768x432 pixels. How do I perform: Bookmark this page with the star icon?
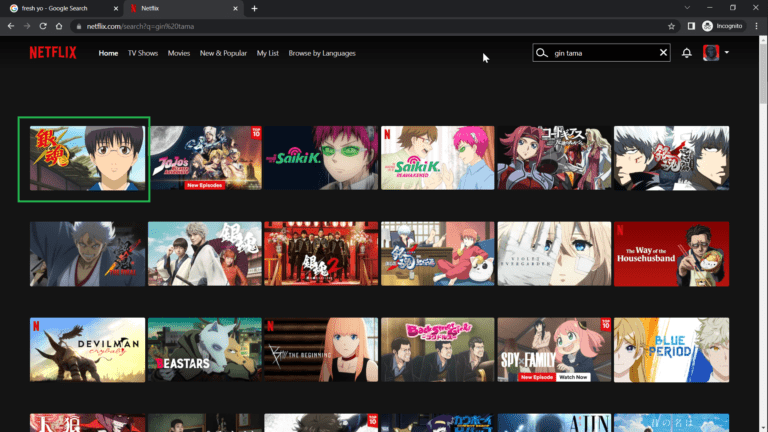tap(671, 26)
